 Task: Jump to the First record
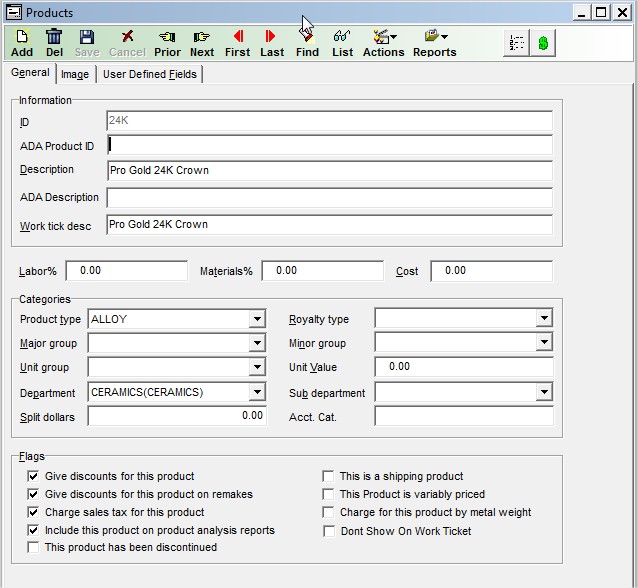[x=238, y=43]
